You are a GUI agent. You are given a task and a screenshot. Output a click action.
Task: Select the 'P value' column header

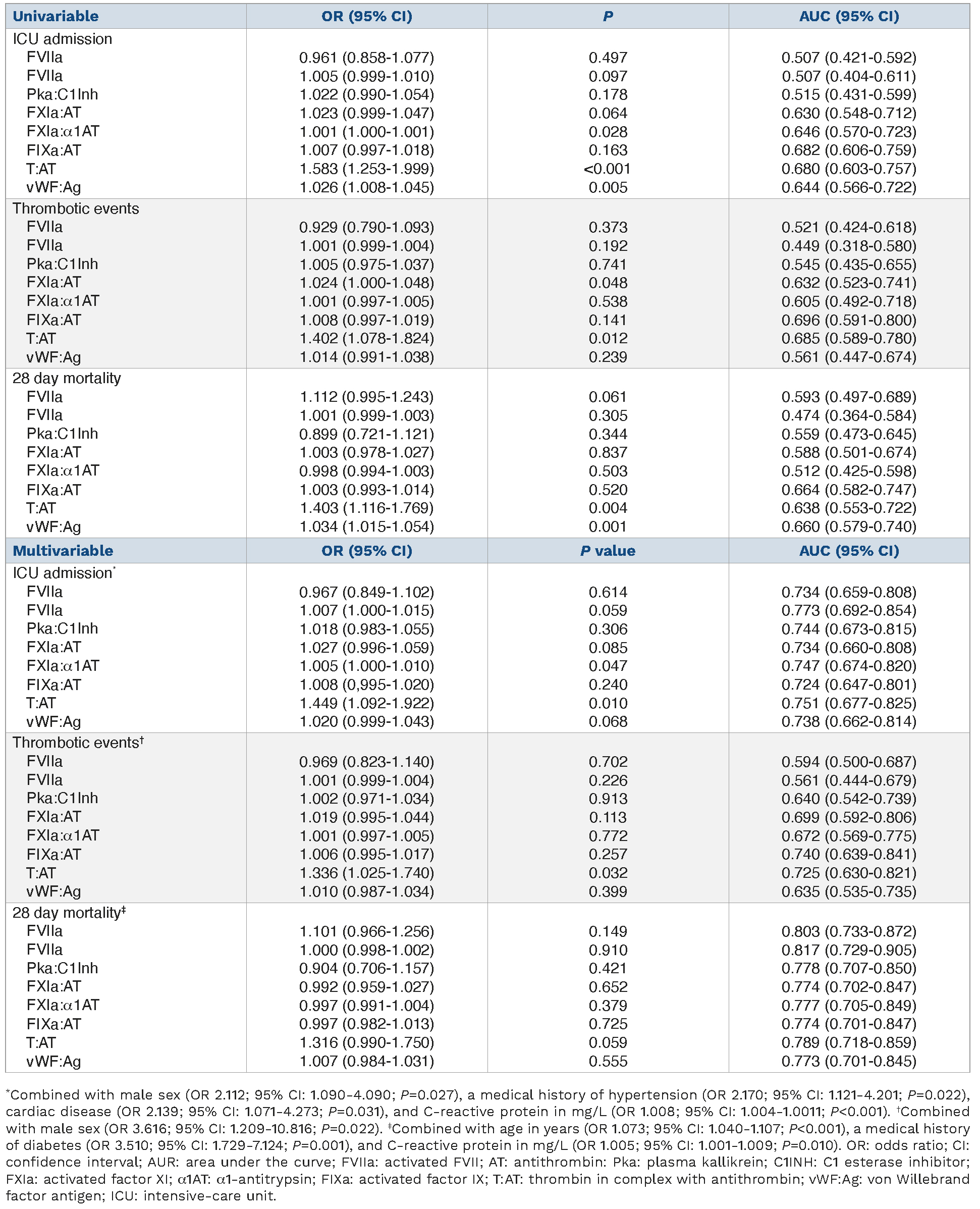coord(608,551)
